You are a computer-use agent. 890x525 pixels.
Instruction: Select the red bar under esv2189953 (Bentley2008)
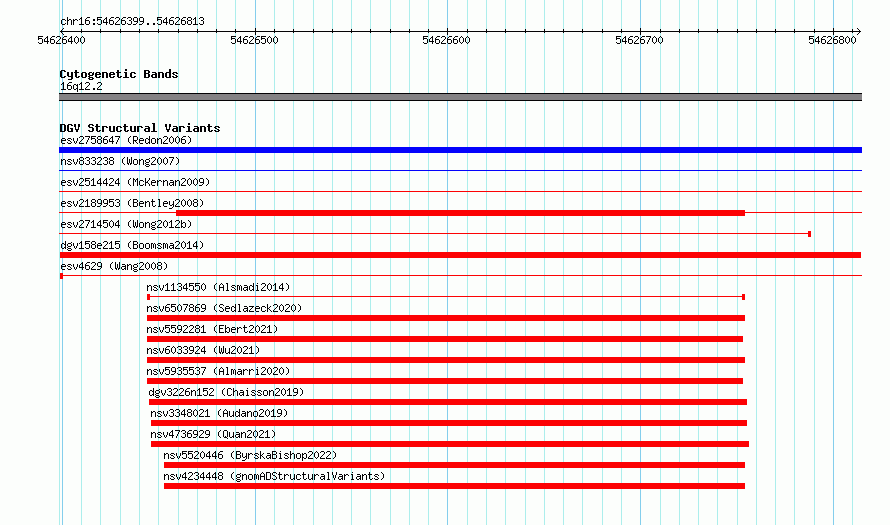coord(460,213)
